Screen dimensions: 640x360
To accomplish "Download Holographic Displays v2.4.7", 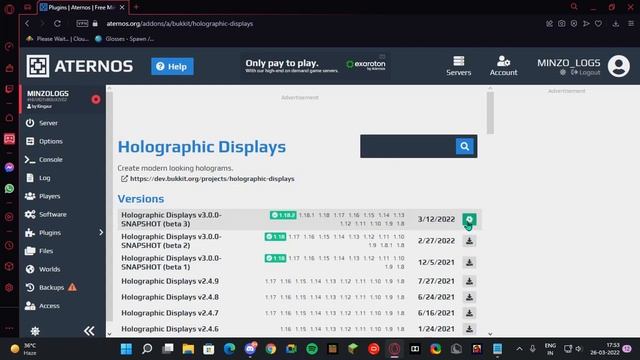I will click(469, 313).
